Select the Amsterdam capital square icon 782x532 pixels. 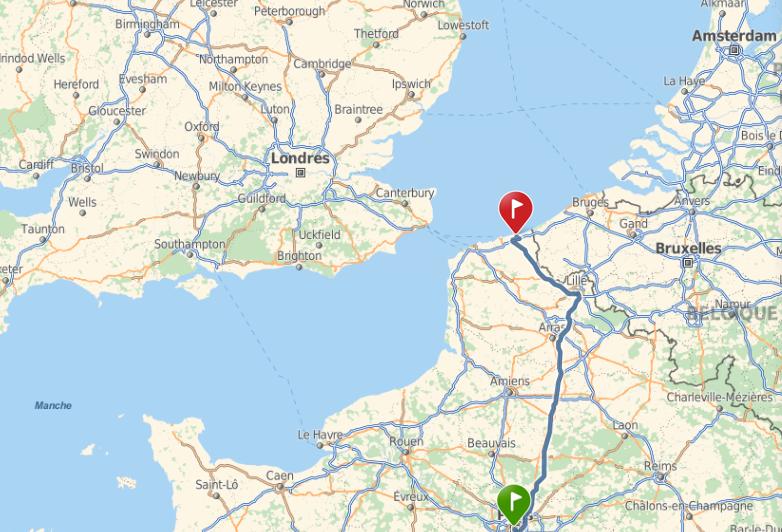(734, 50)
